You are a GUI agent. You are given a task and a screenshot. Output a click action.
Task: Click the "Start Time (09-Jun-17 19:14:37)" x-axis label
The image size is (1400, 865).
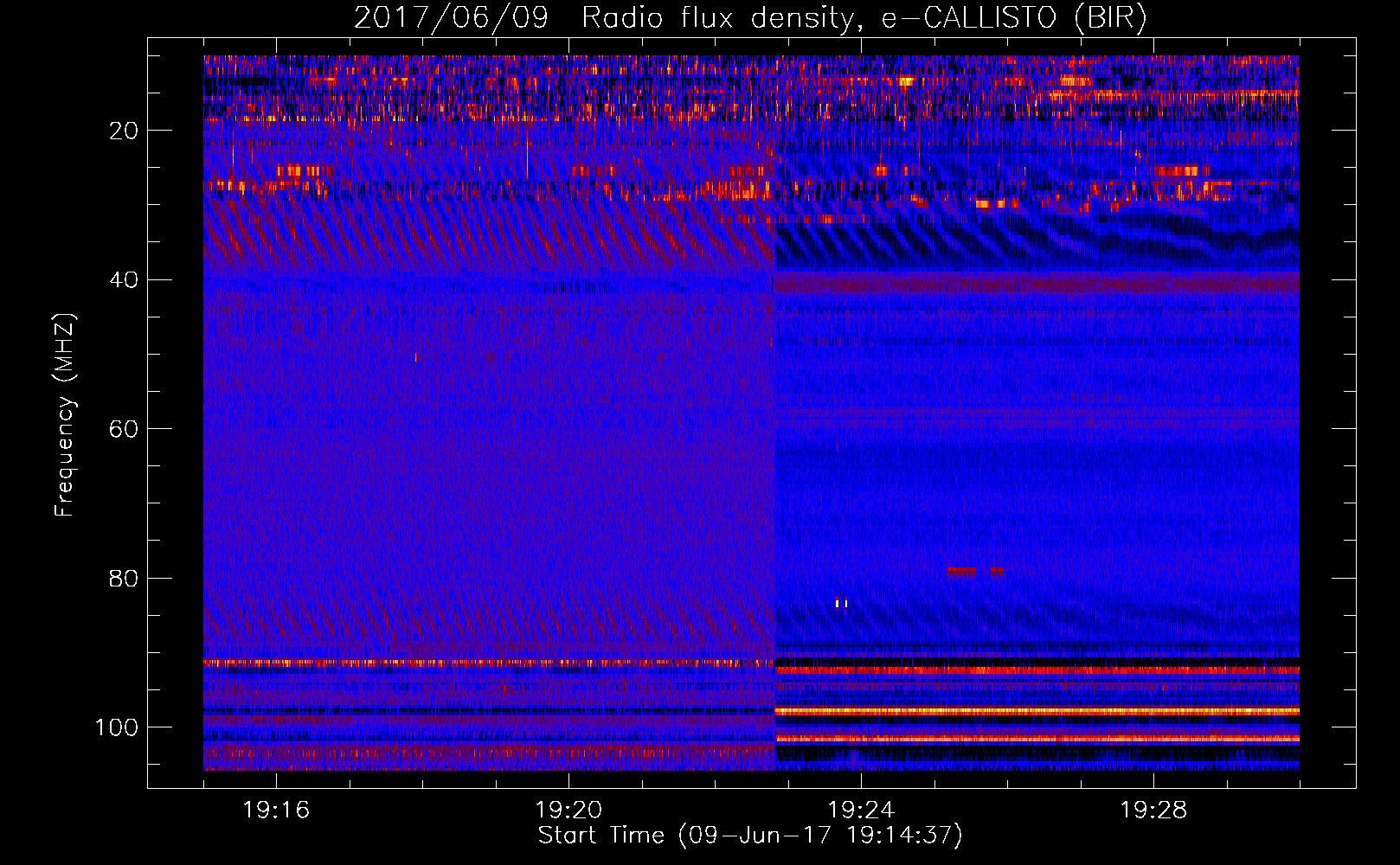(750, 836)
